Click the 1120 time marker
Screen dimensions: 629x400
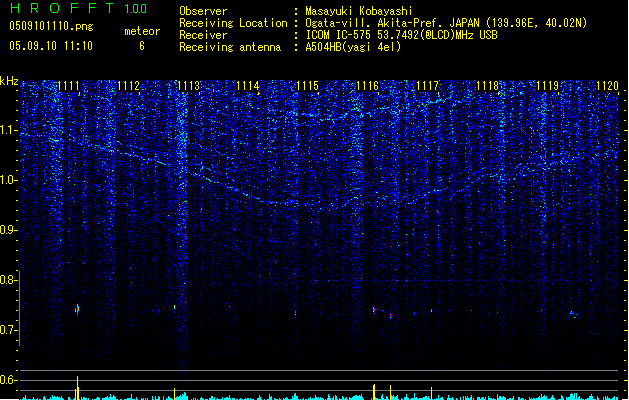pyautogui.click(x=607, y=86)
